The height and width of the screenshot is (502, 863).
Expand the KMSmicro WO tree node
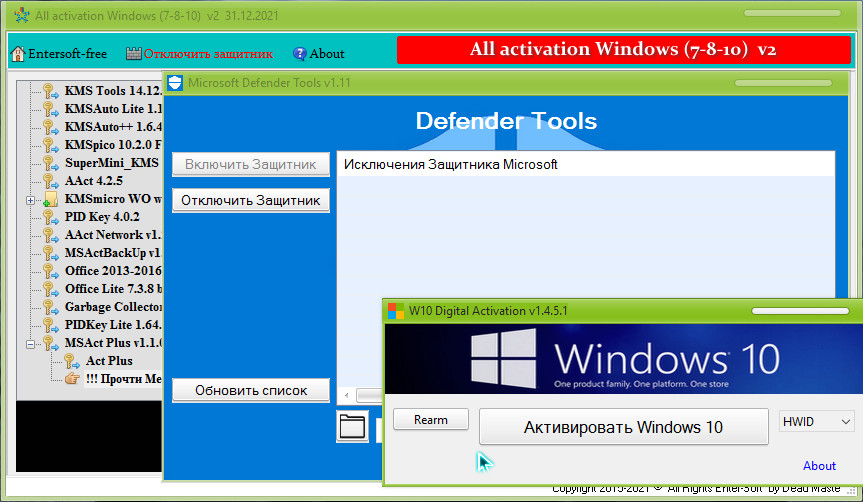pos(31,200)
